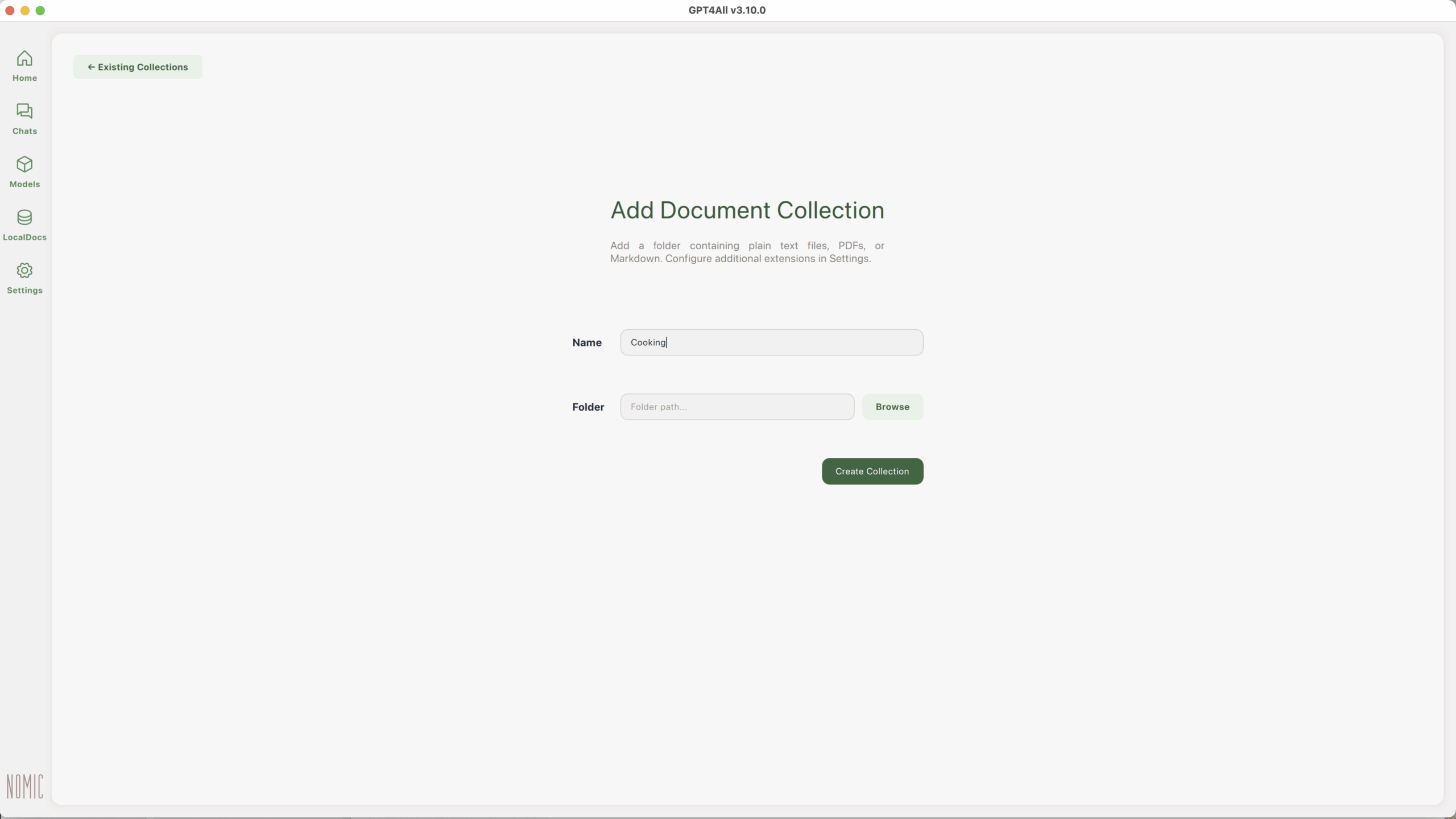
Task: Open the Home view icon
Action: (x=24, y=59)
